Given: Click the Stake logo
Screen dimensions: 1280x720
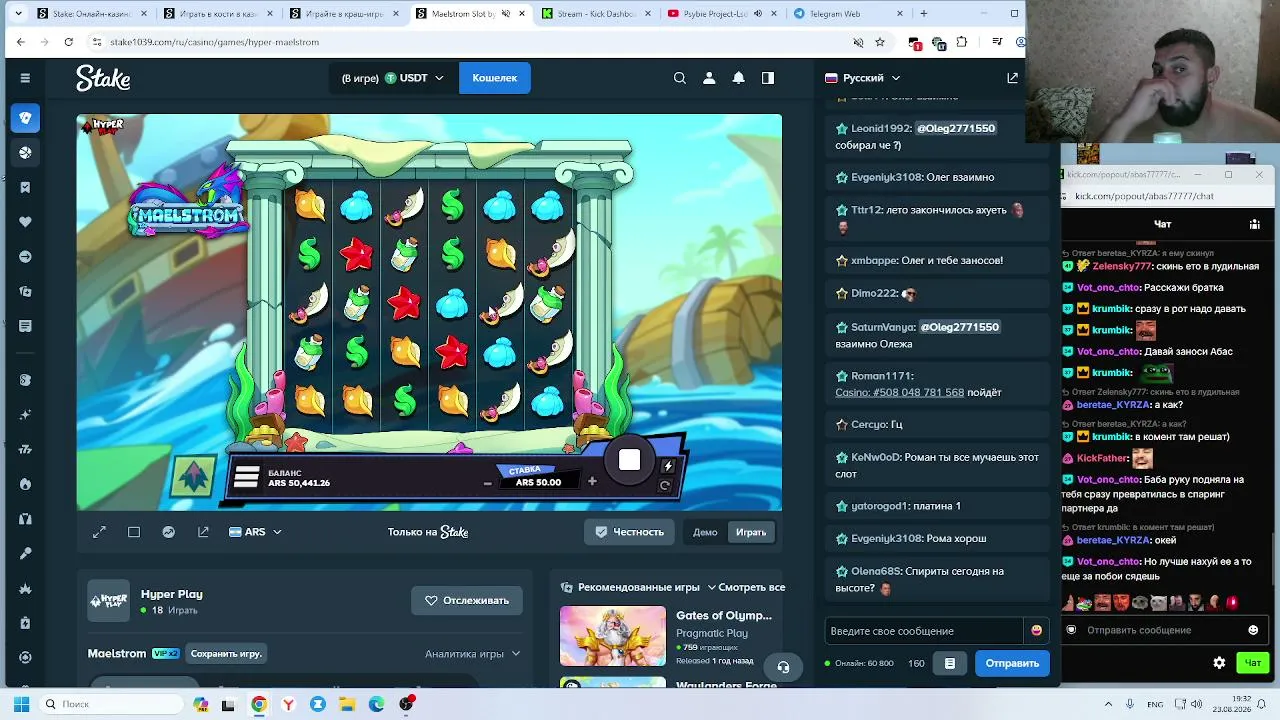Looking at the screenshot, I should click(x=103, y=78).
